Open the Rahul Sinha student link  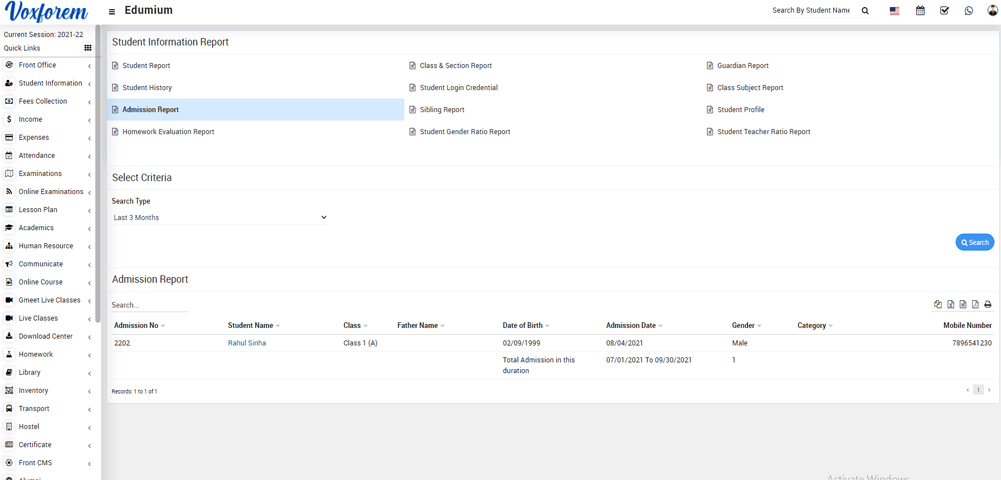click(247, 343)
